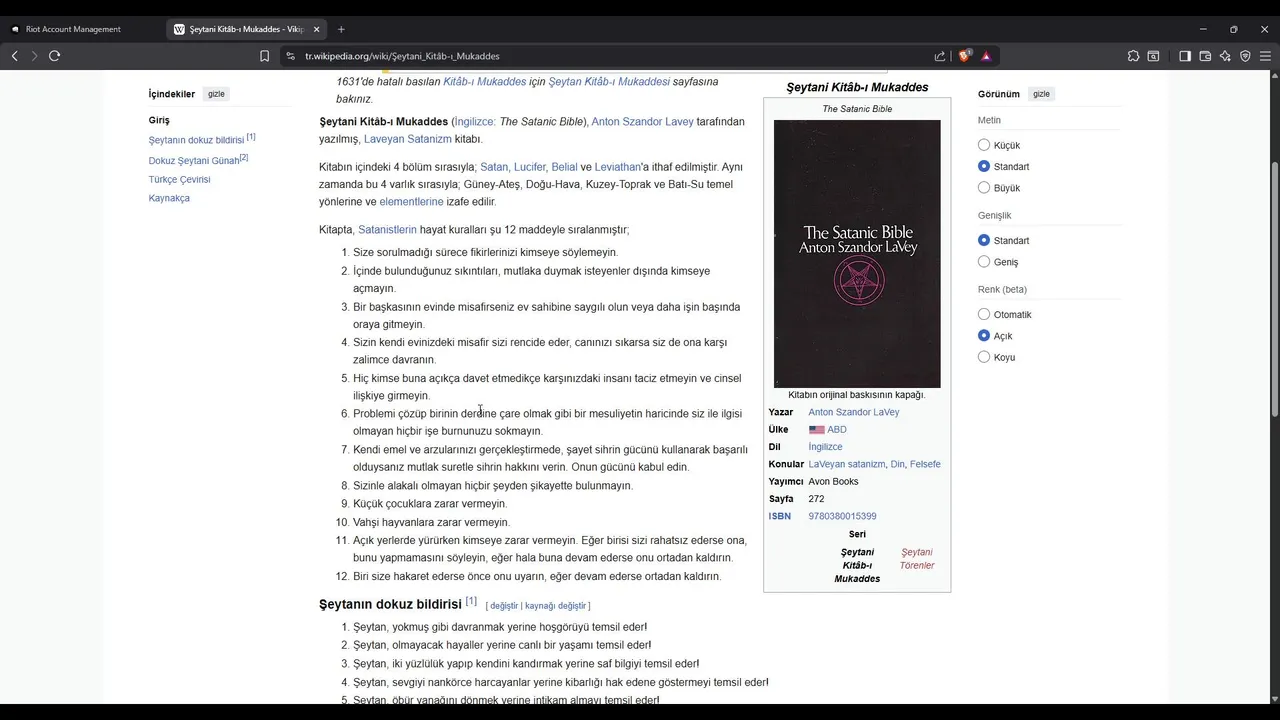Screen dimensions: 1280x720
Task: Click the Wikipedia favicon on active tab
Action: pos(180,29)
